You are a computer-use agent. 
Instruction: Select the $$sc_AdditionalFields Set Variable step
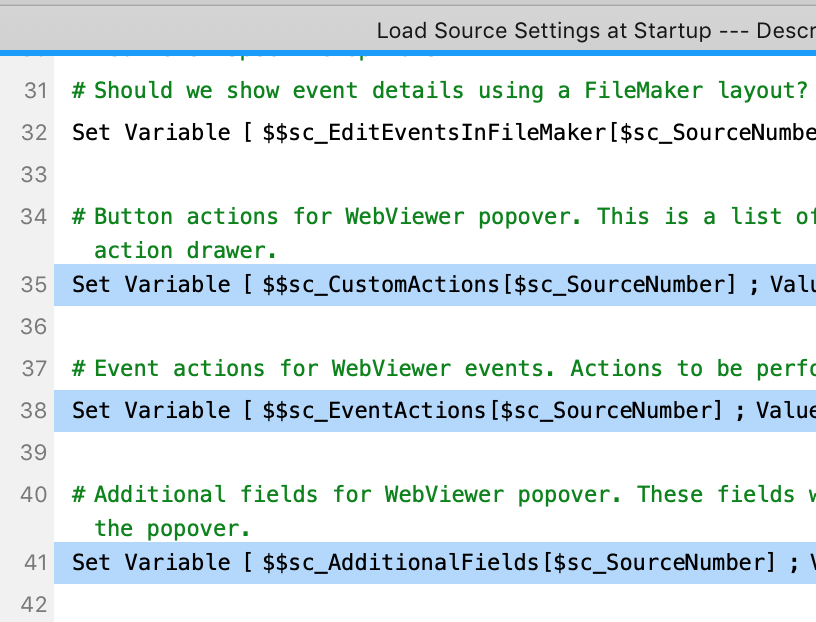click(435, 563)
